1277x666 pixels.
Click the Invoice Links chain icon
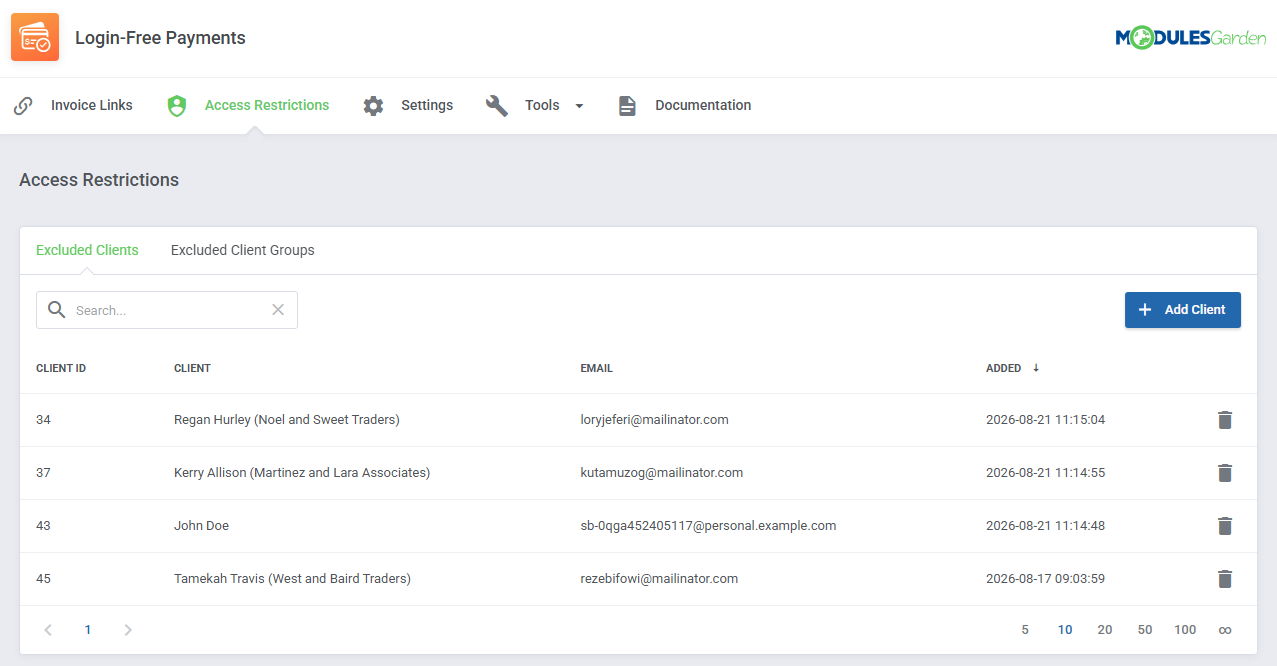(23, 105)
